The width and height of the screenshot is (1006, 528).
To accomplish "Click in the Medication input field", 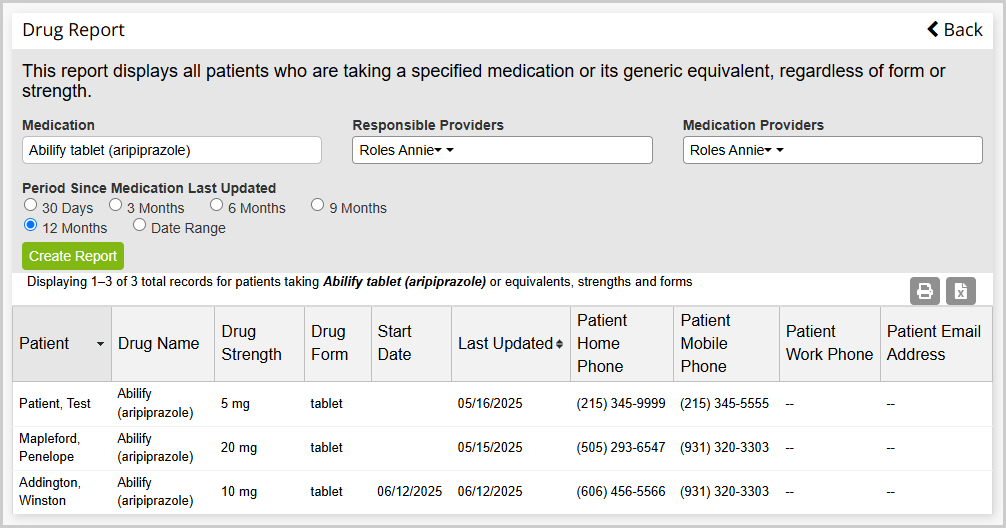I will tap(172, 150).
